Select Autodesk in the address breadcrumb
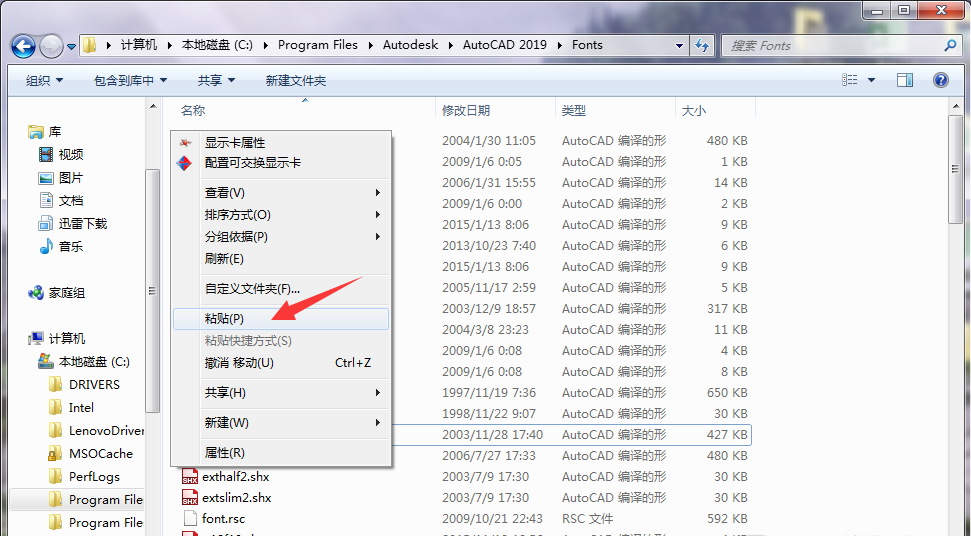 [410, 45]
